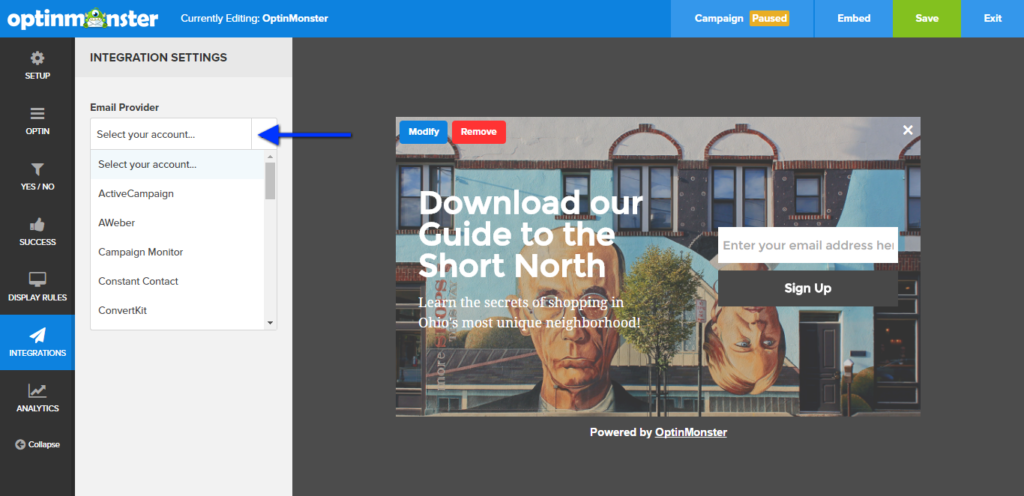The image size is (1024, 496).
Task: Click the dropdown list scroll-up arrow
Action: (270, 157)
